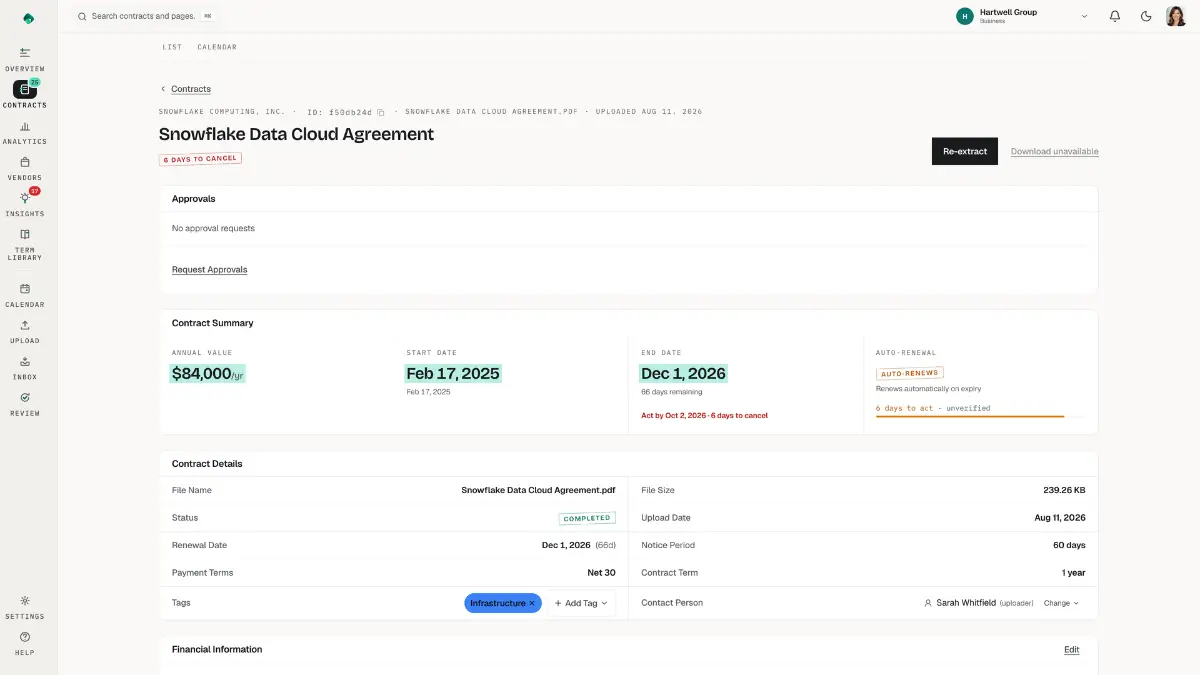
Task: Click the Feb 17, 2025 highlighted start date
Action: [x=453, y=374]
